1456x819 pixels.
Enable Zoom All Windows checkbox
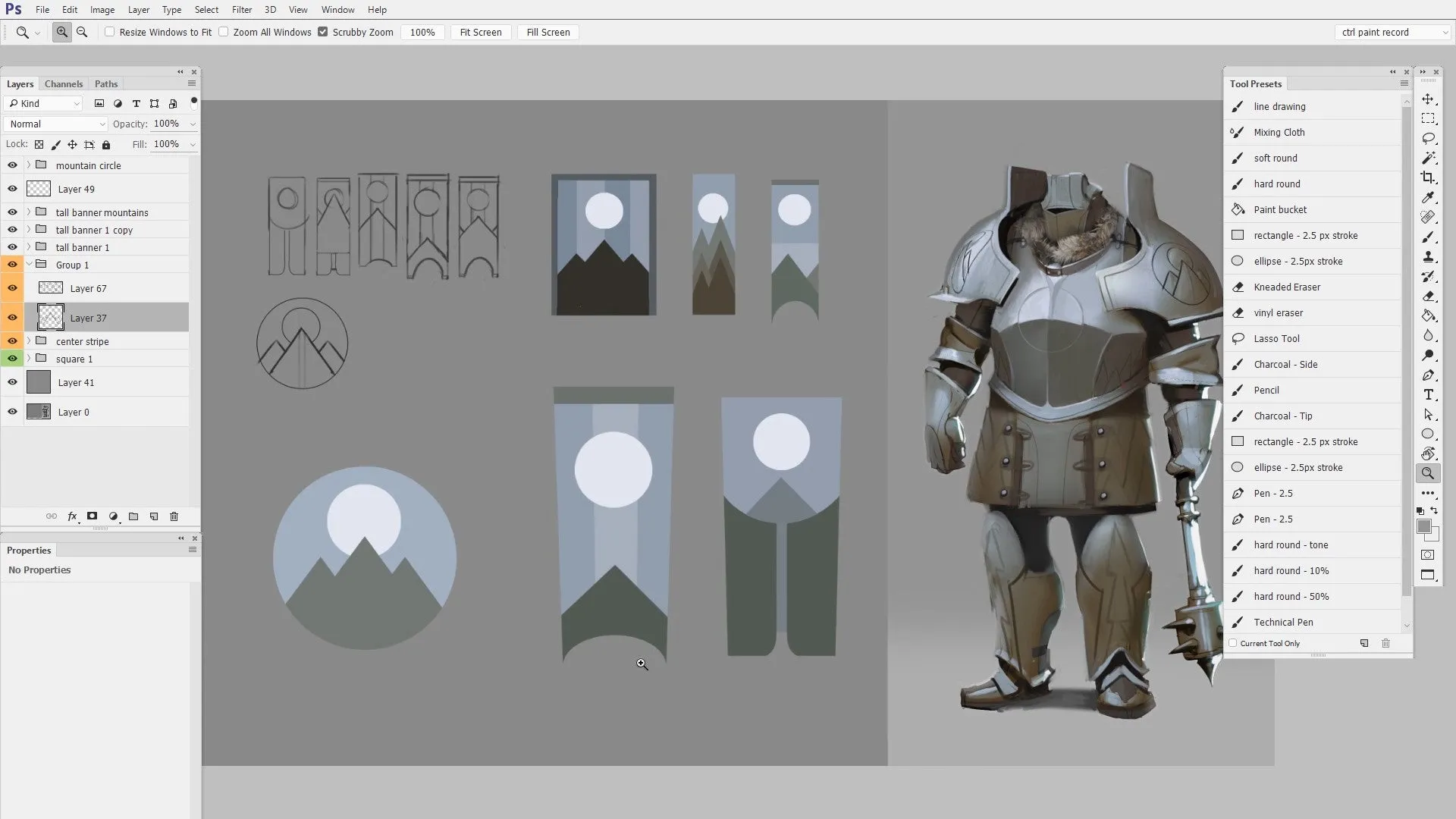click(224, 32)
